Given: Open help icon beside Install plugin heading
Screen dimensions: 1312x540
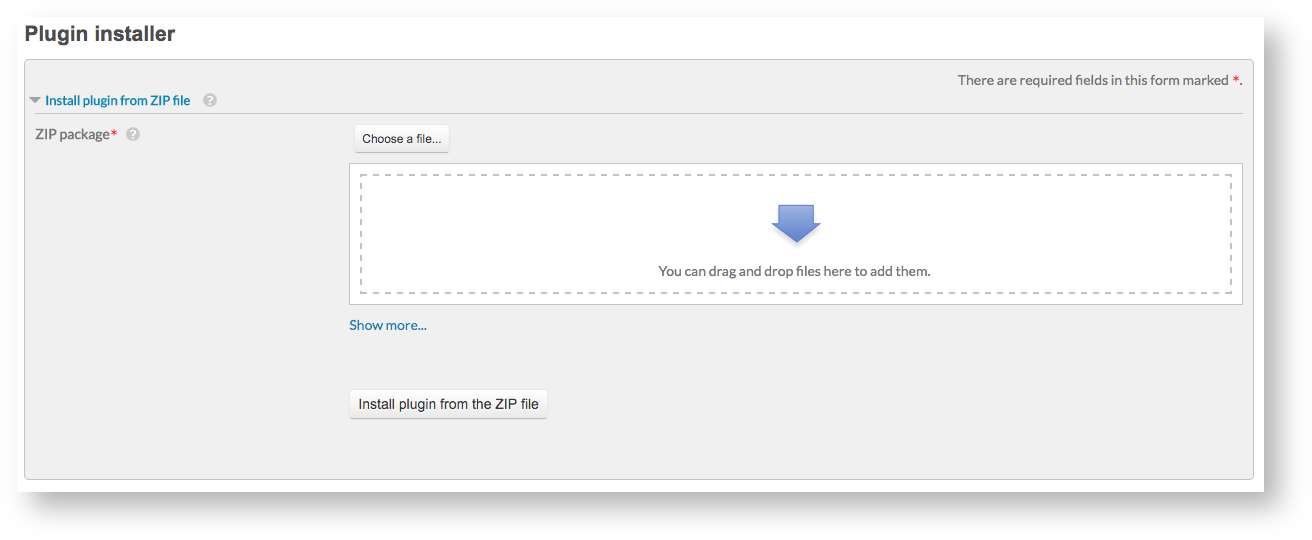Looking at the screenshot, I should click(210, 101).
